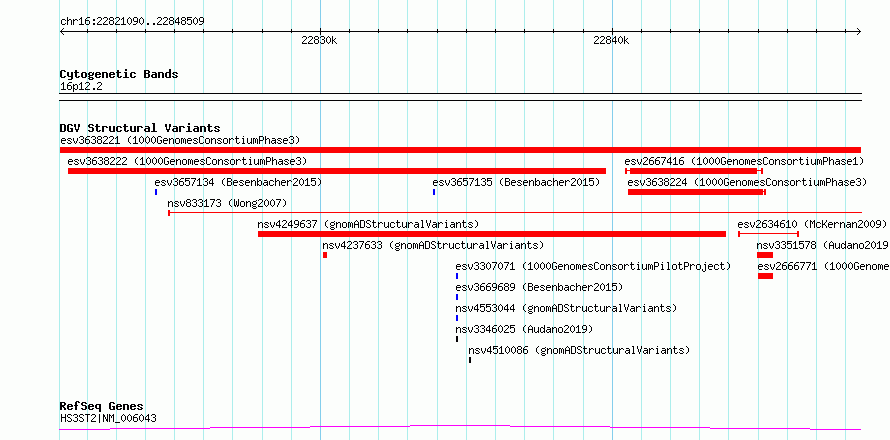The image size is (890, 440).
Task: Click nsv4553044 blue marker
Action: tap(457, 318)
